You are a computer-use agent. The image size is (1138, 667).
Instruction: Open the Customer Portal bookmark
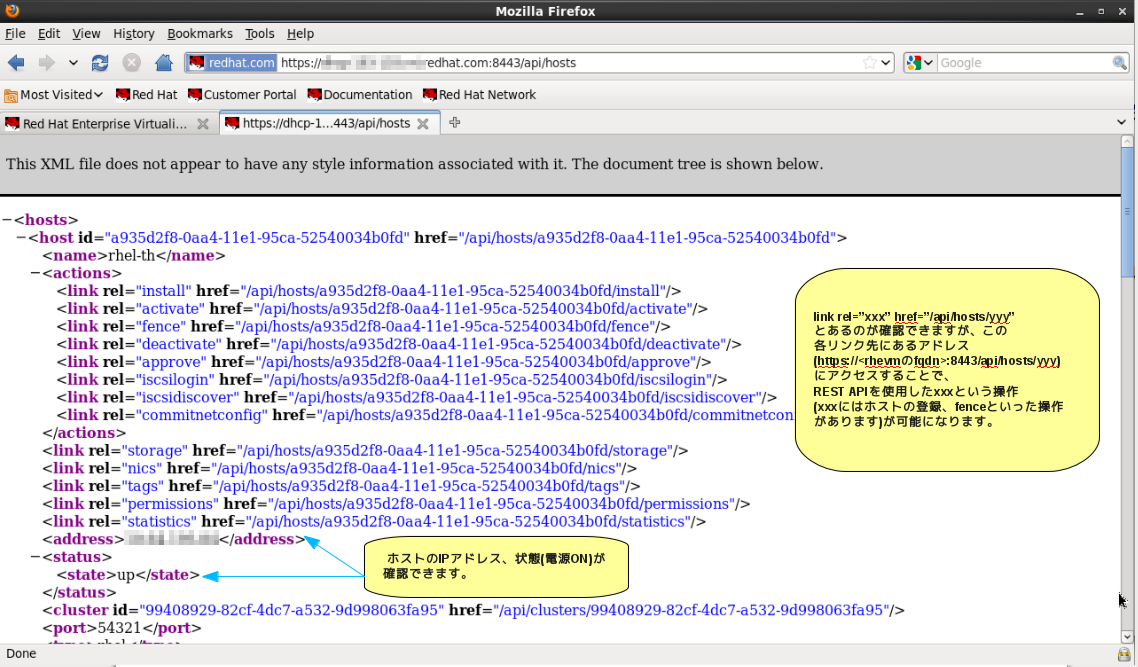(242, 95)
